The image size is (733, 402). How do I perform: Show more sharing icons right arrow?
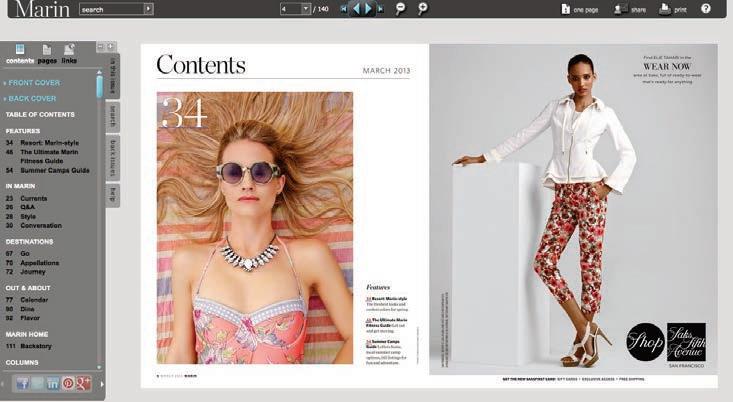coord(101,384)
